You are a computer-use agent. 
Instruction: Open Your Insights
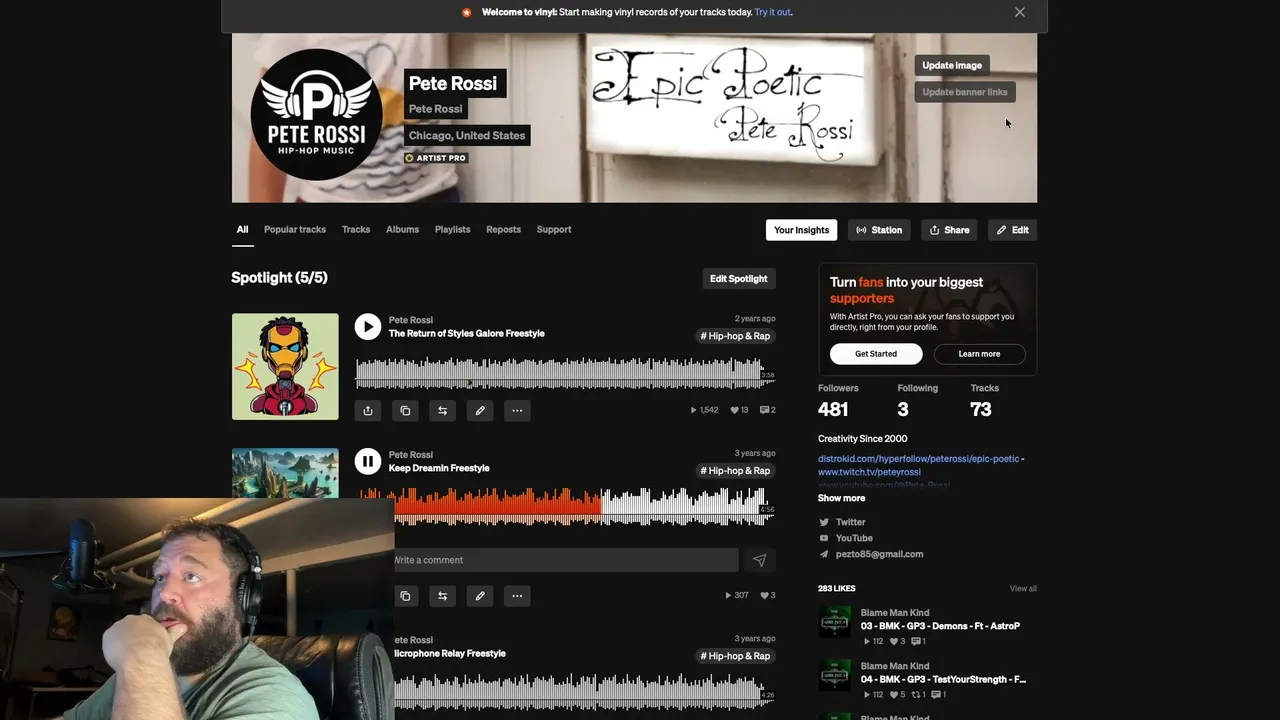point(802,230)
